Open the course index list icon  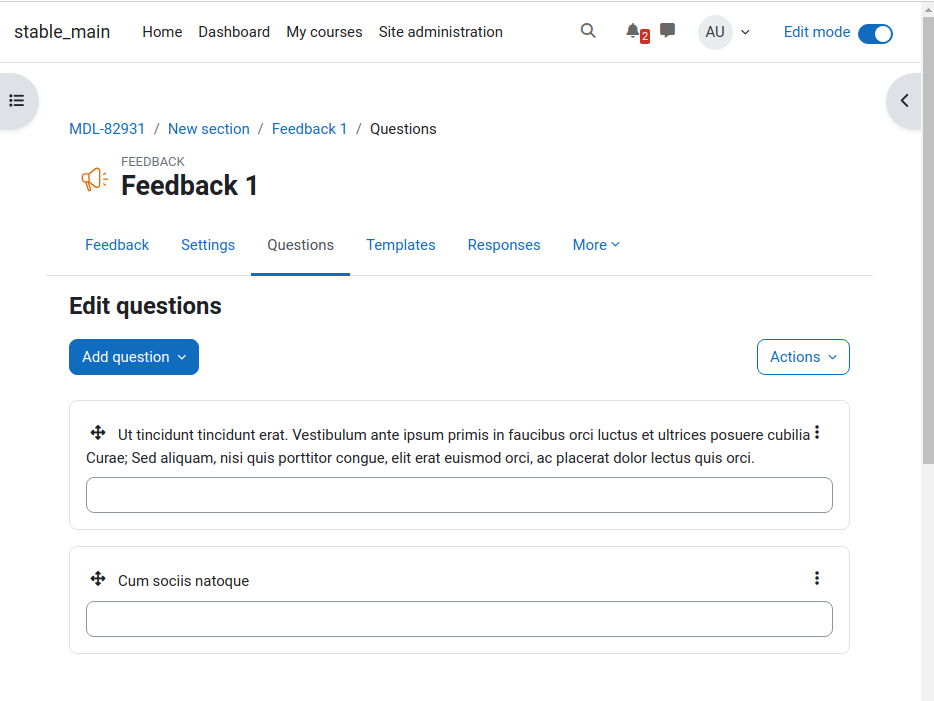pyautogui.click(x=17, y=101)
